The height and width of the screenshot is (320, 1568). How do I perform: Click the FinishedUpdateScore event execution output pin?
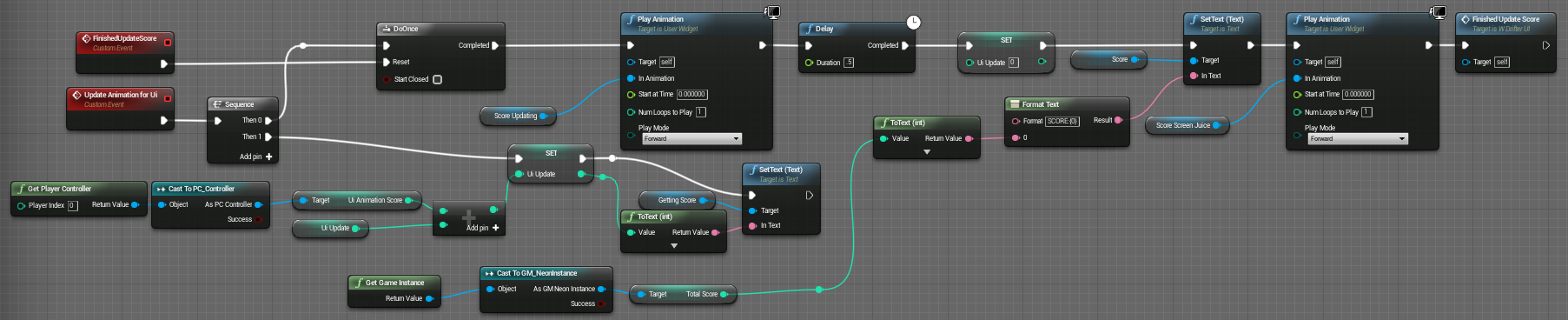pyautogui.click(x=164, y=63)
